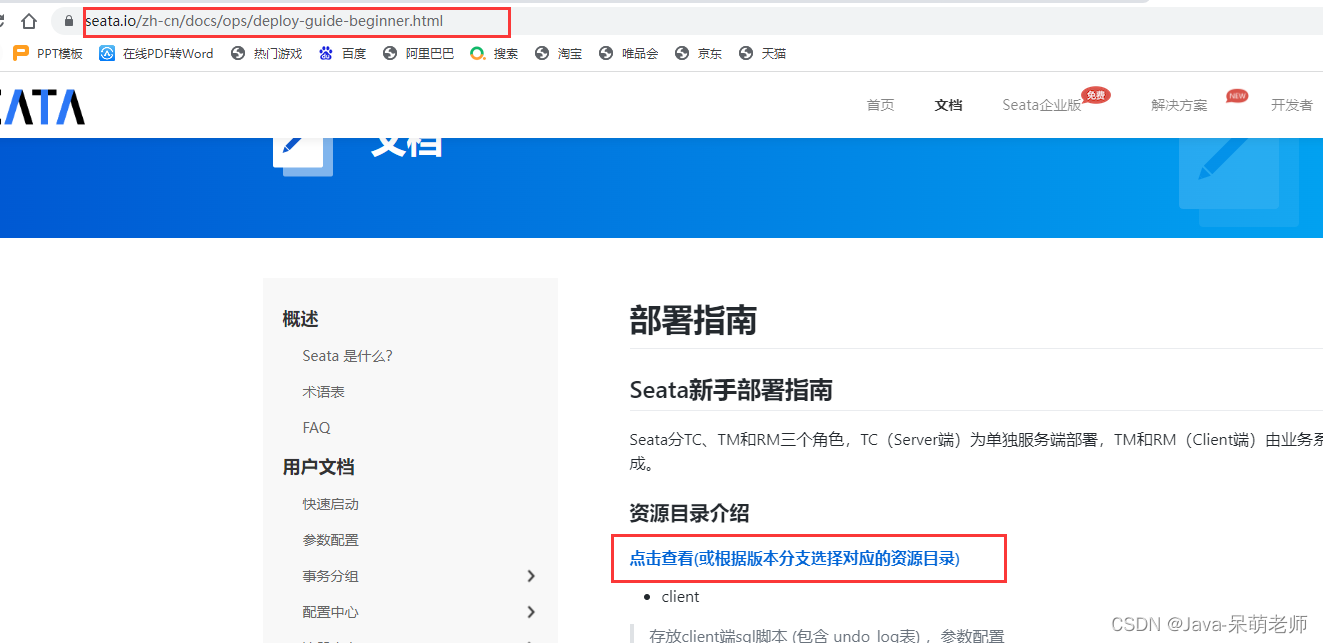This screenshot has height=643, width=1323.
Task: Open 解决方案 navigation item
Action: 1179,105
